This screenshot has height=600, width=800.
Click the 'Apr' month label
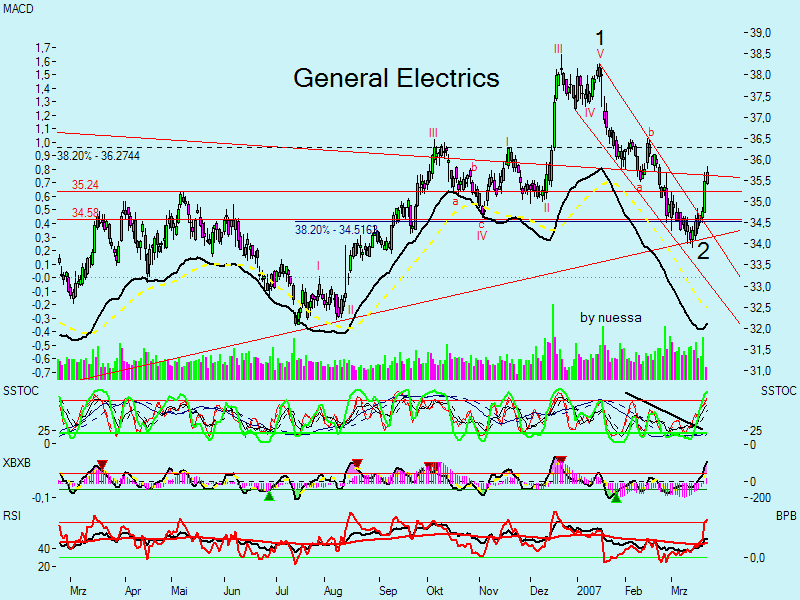pyautogui.click(x=133, y=591)
